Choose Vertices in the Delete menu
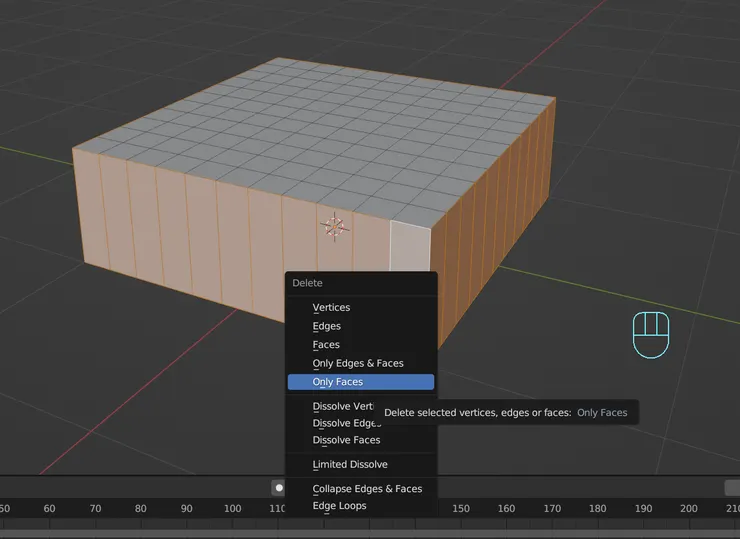This screenshot has width=740, height=539. 331,308
